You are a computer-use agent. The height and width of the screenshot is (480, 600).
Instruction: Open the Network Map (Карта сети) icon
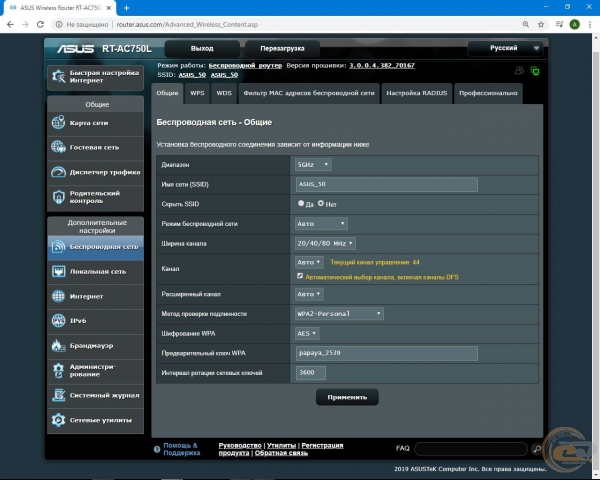[59, 122]
